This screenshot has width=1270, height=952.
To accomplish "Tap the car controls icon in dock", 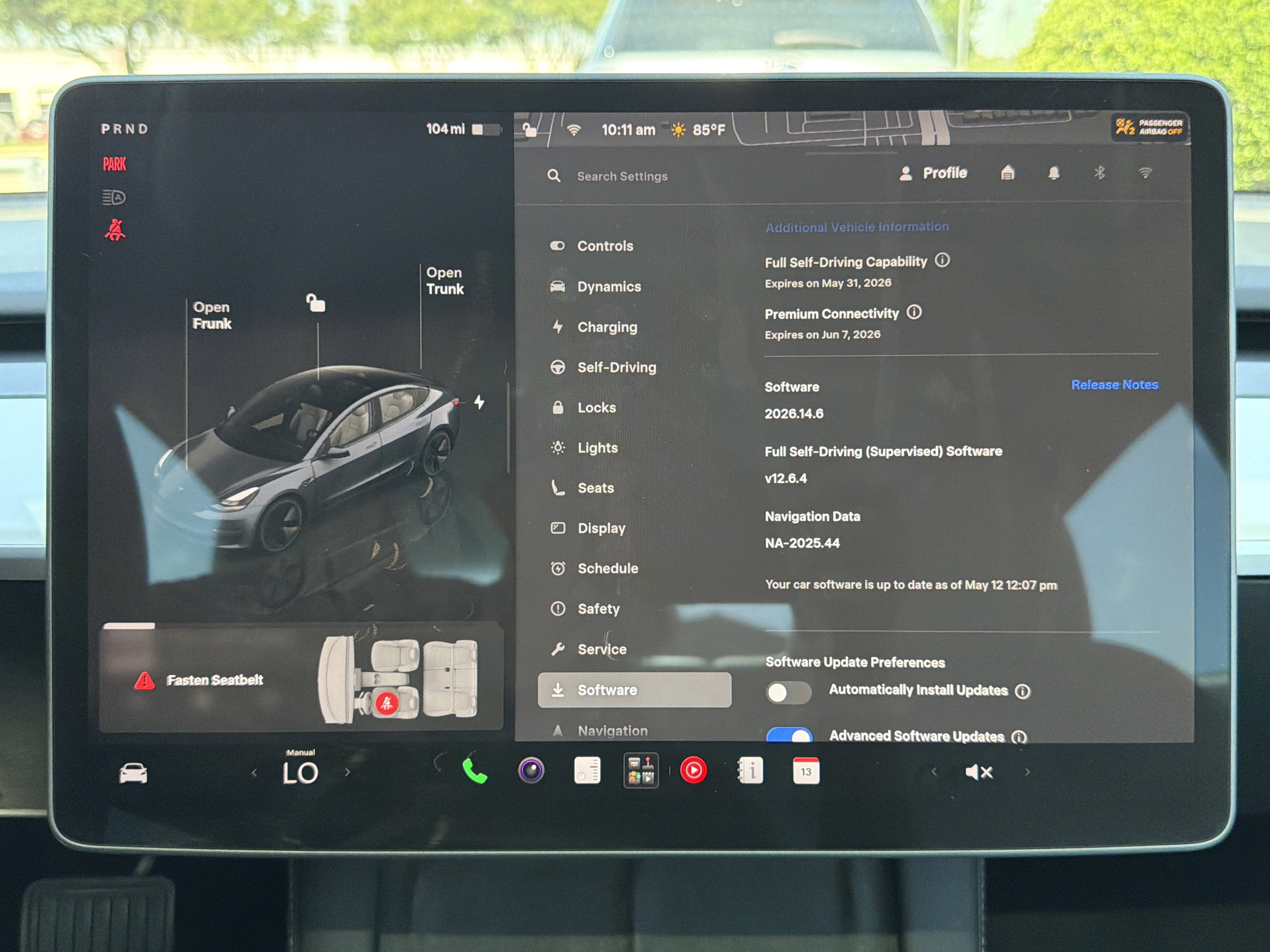I will point(133,773).
